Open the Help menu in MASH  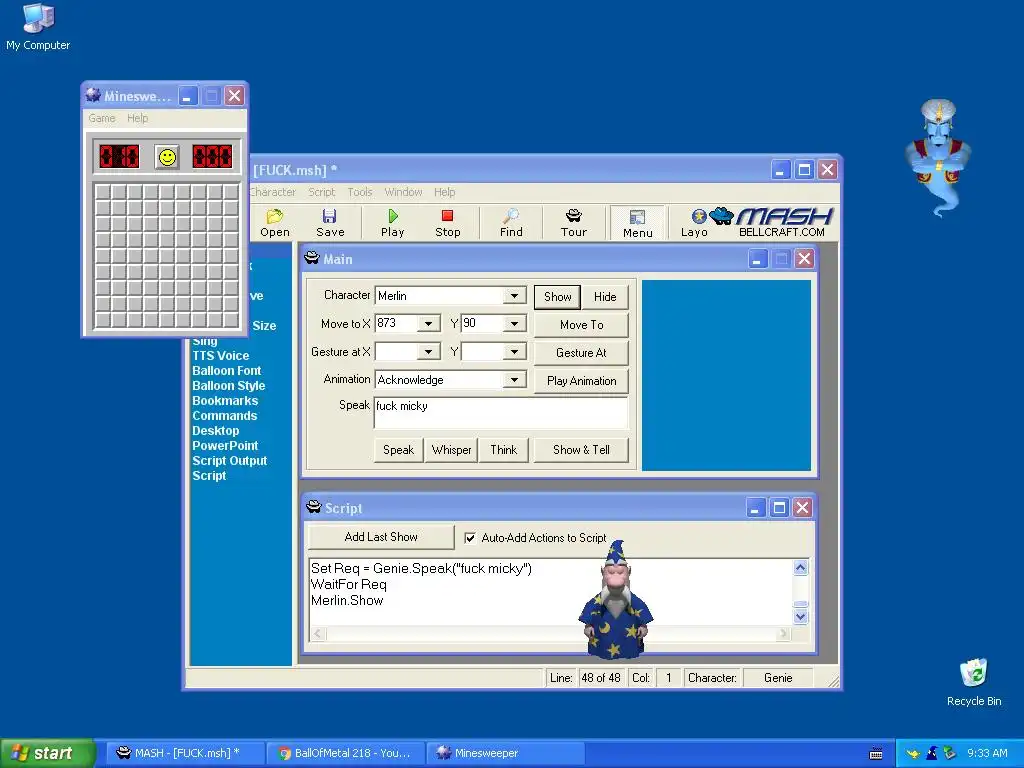445,192
